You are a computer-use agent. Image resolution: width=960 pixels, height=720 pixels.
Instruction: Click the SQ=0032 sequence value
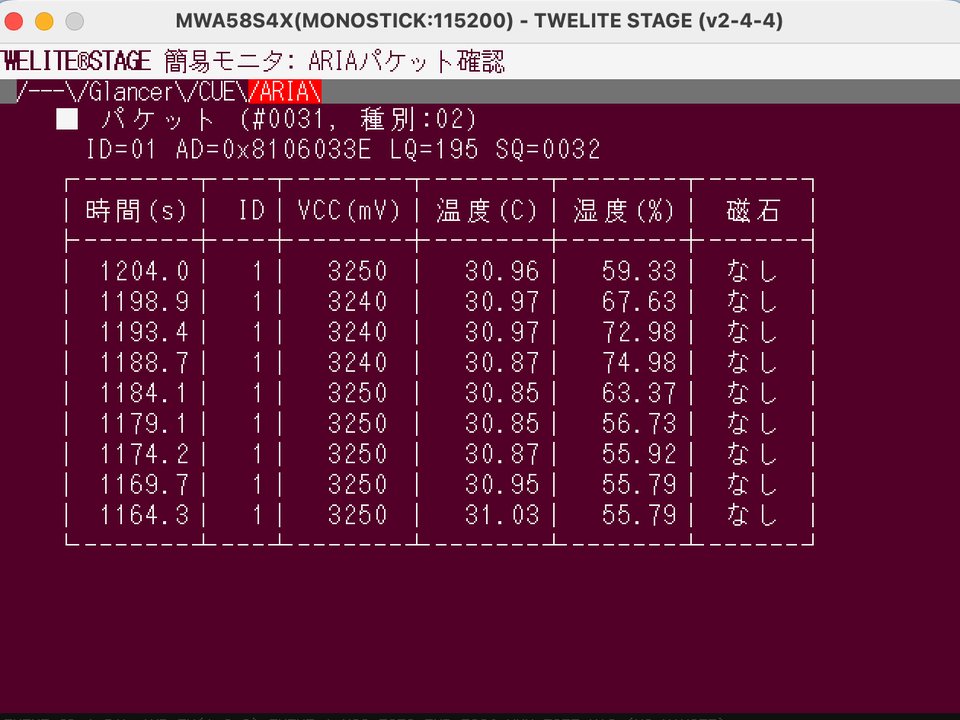click(x=548, y=149)
